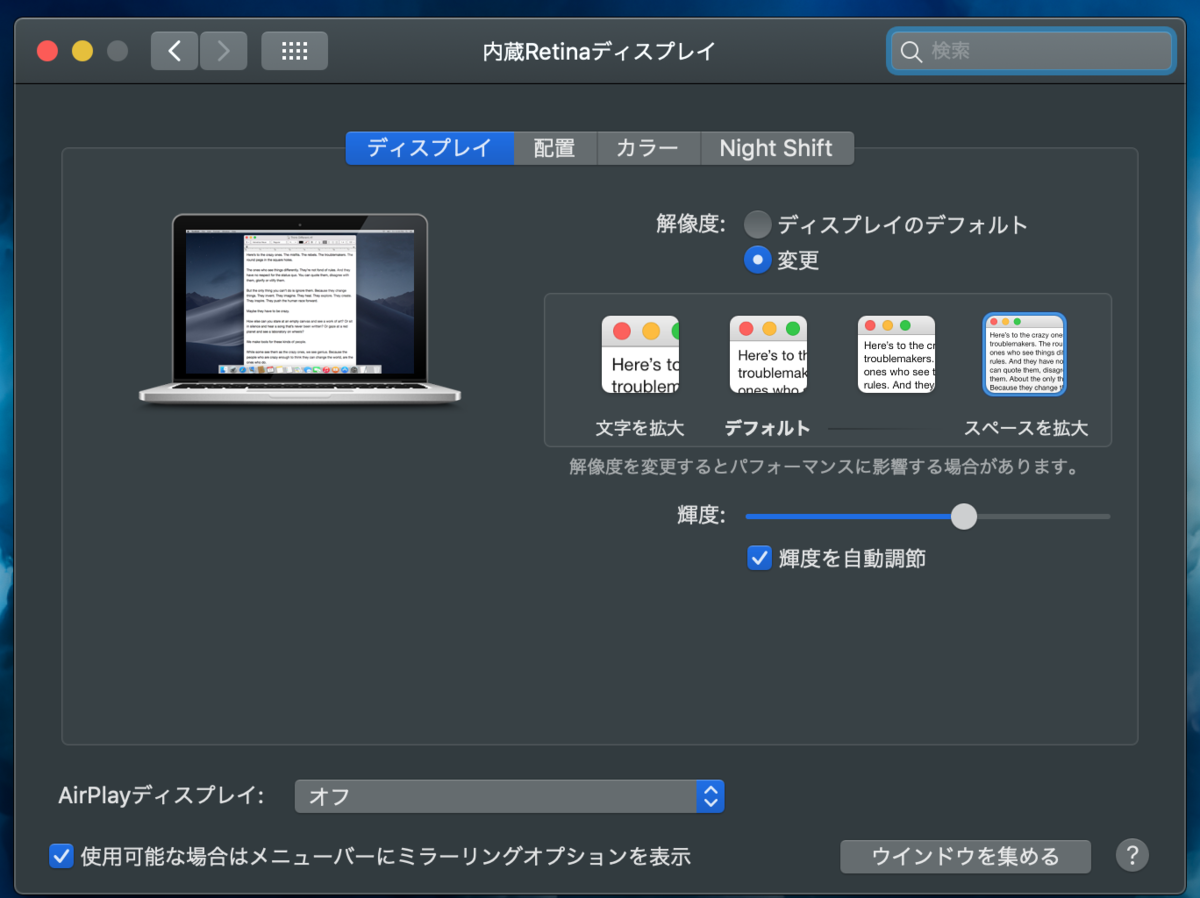Go forward with the right chevron button
Screen dimensions: 1200x898
coord(223,50)
